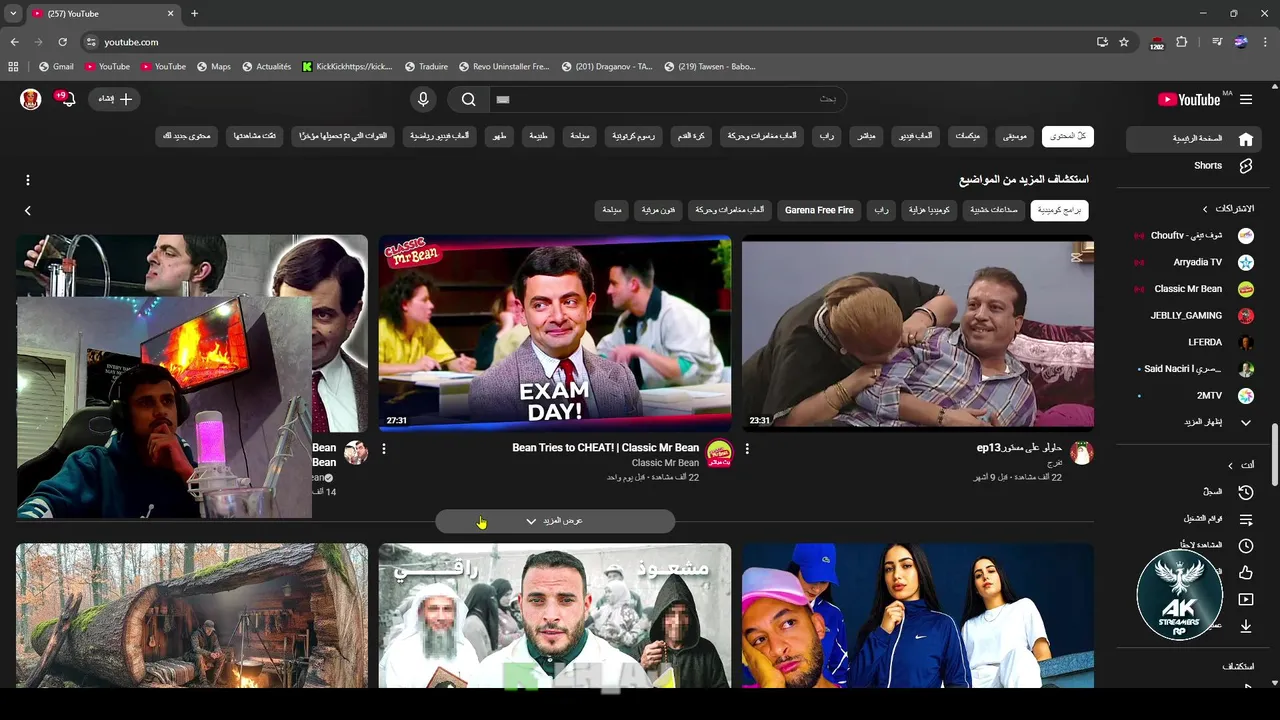The height and width of the screenshot is (720, 1280).
Task: Open Downloads arrow icon in sidebar
Action: [1245, 626]
